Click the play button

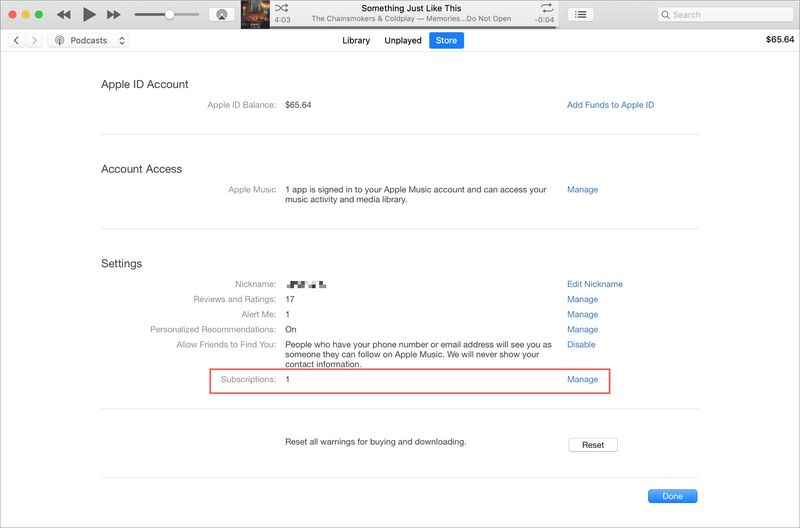pos(89,15)
